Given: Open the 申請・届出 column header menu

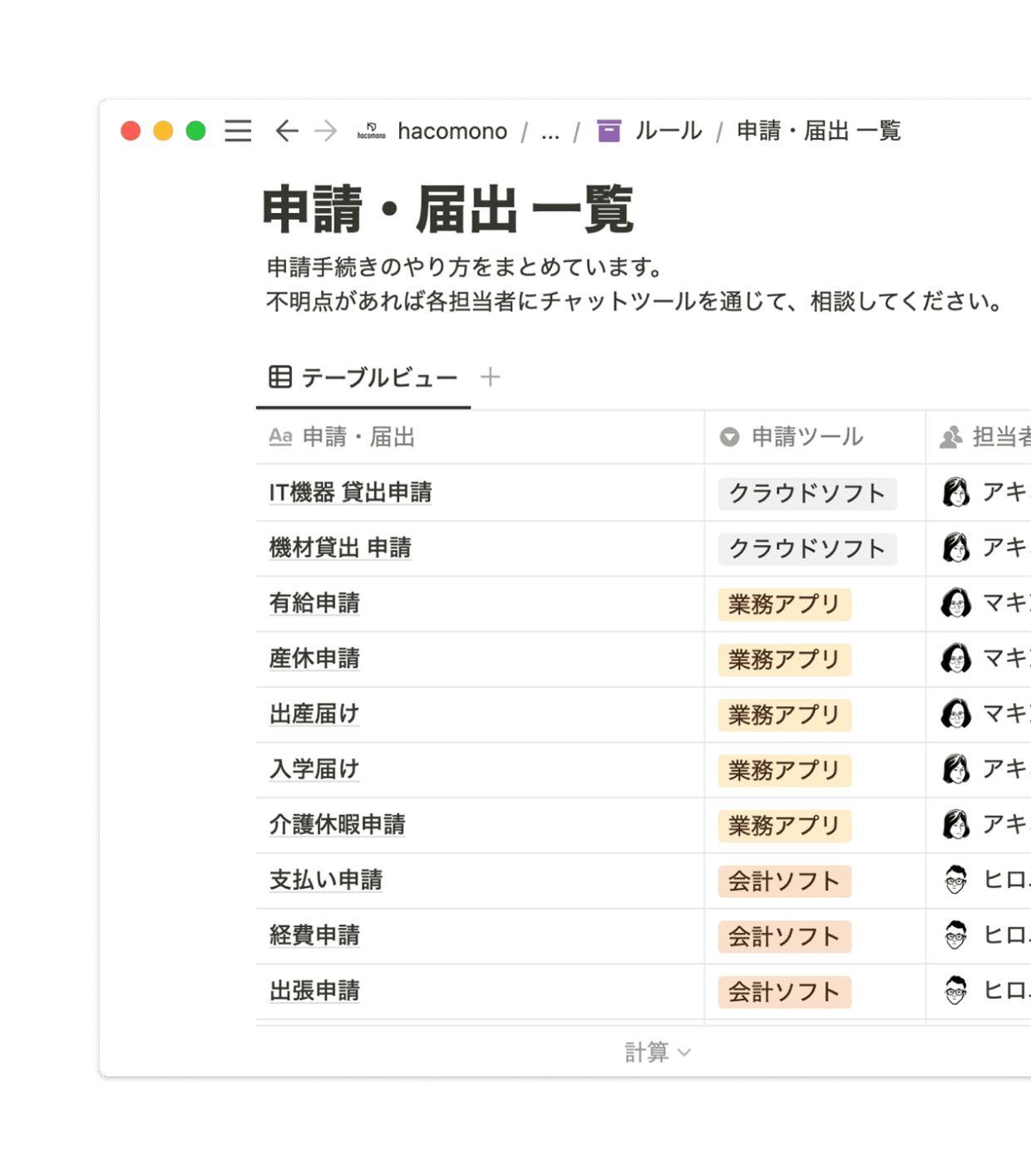Looking at the screenshot, I should click(x=358, y=437).
